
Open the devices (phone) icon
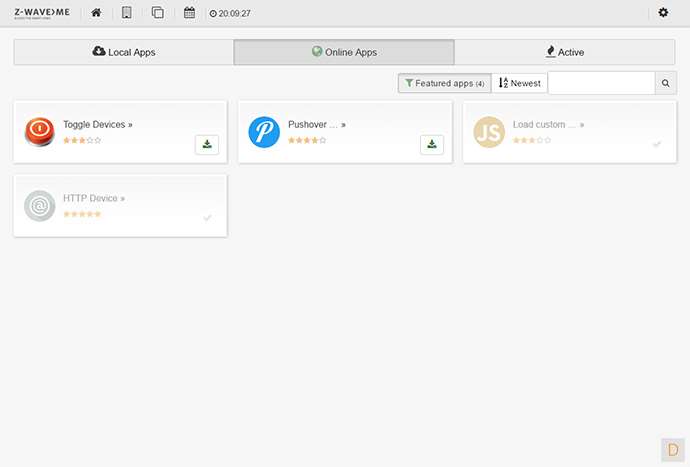coord(127,13)
